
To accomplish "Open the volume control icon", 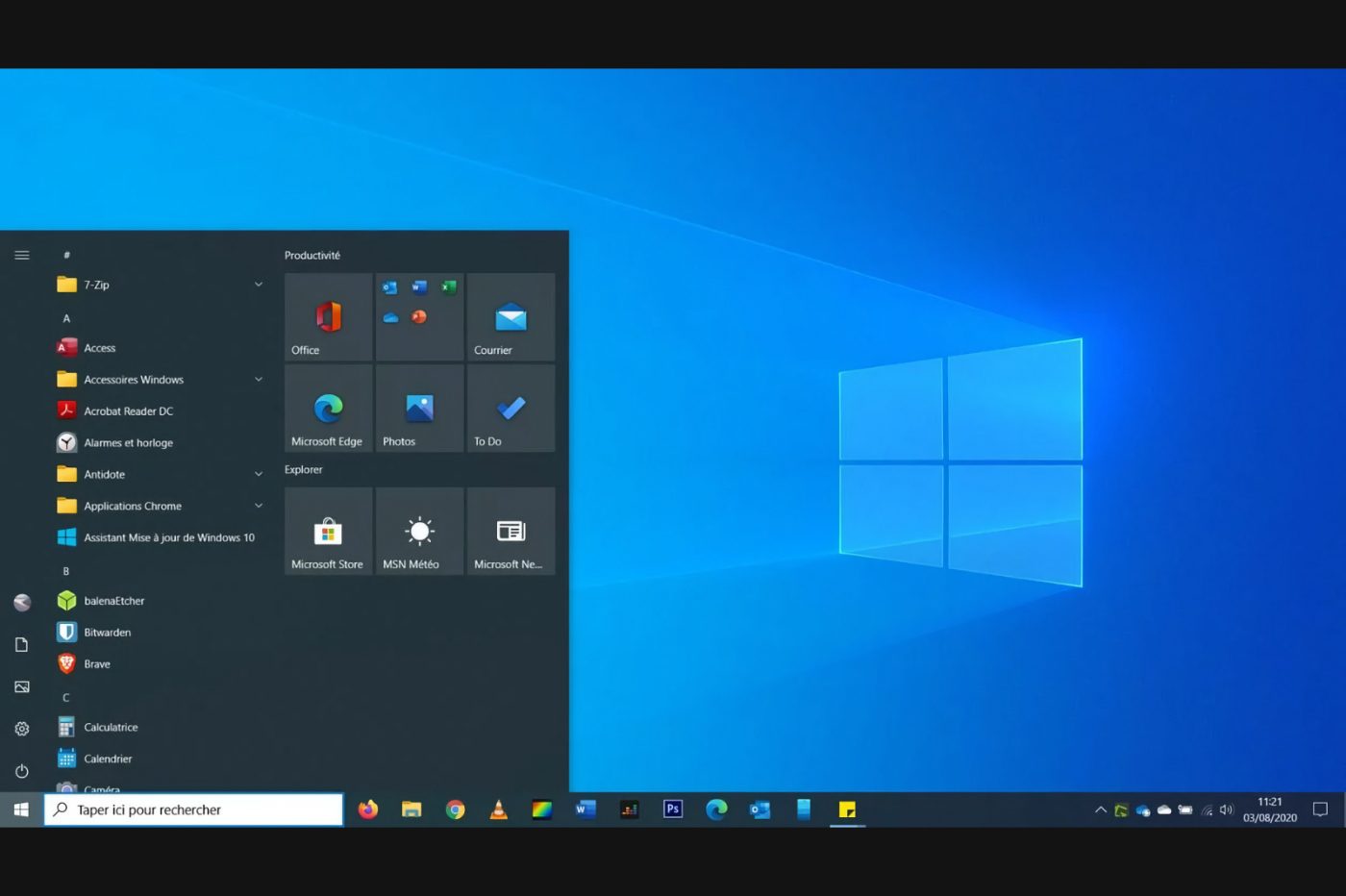I will point(1227,809).
